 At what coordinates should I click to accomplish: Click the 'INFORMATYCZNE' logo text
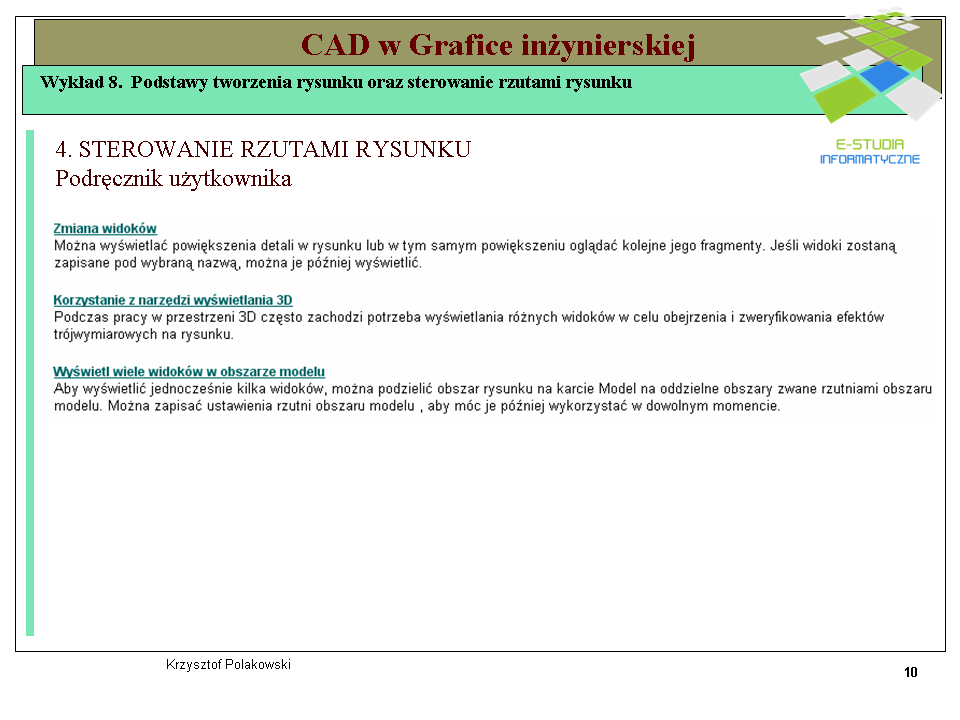[x=870, y=159]
